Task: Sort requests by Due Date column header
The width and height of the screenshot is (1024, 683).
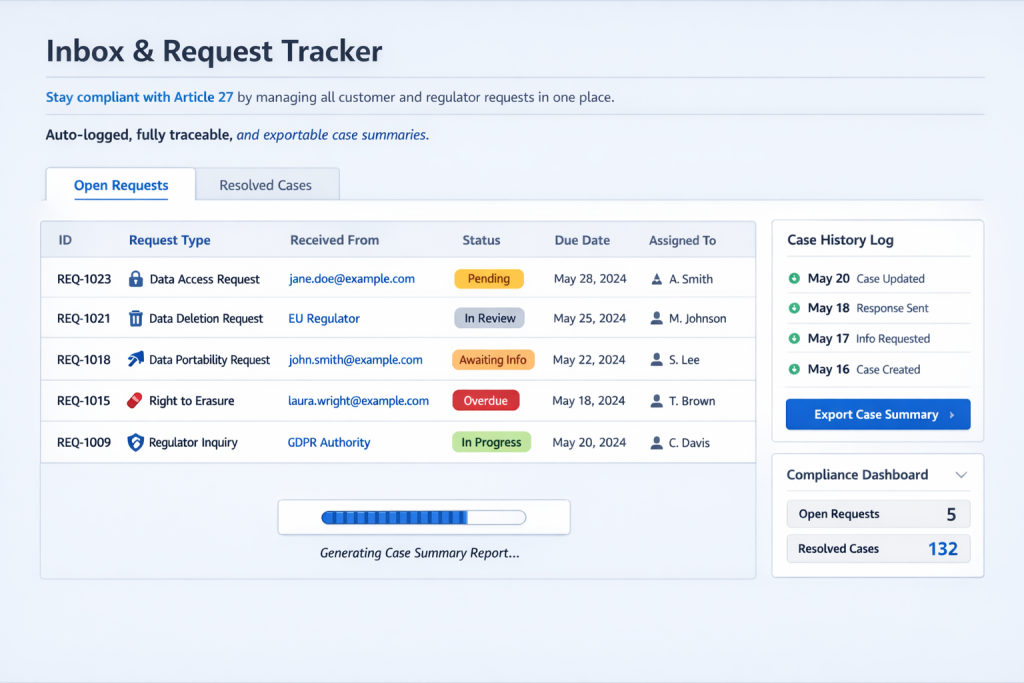Action: click(x=582, y=240)
